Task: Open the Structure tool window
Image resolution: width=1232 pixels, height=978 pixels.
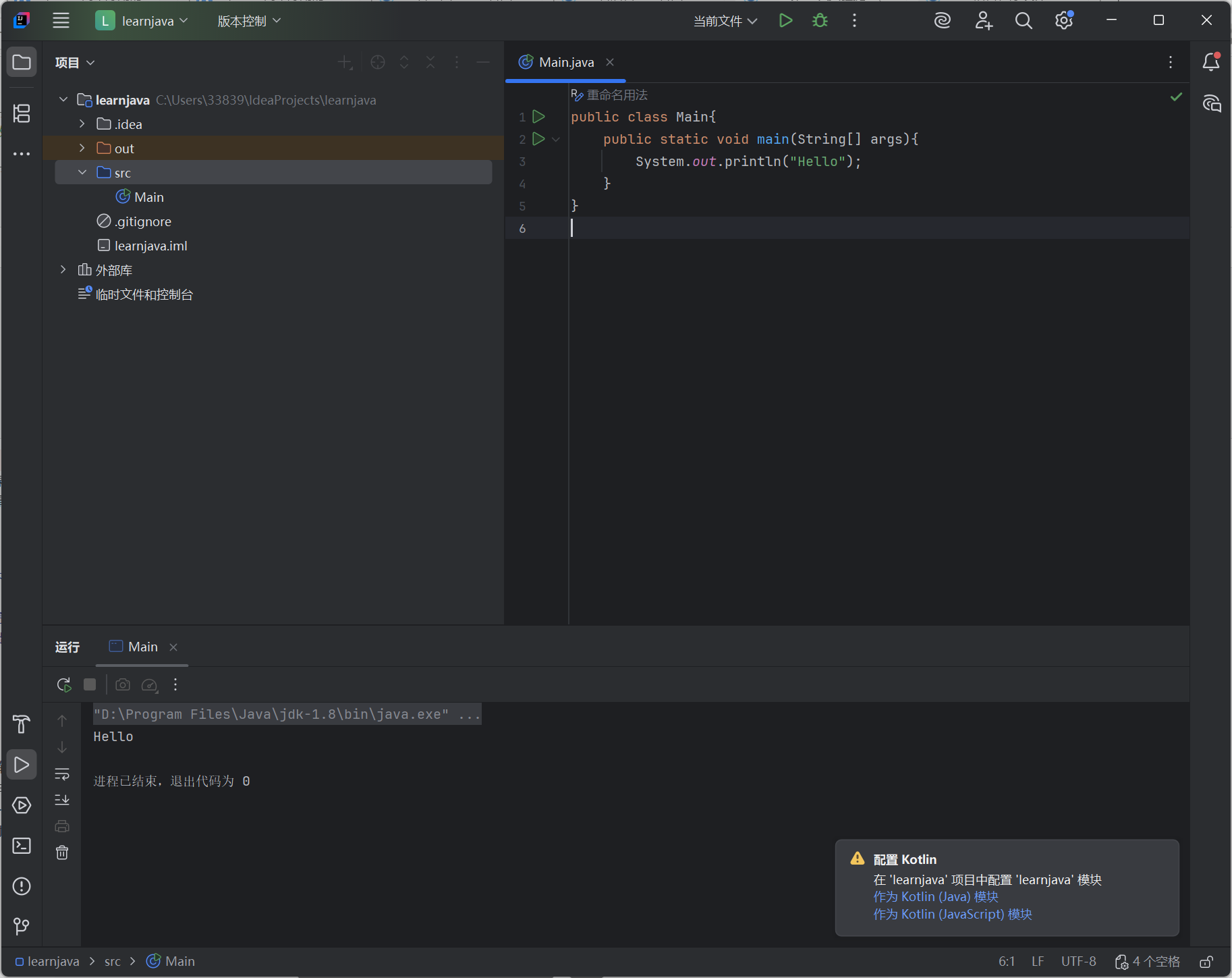Action: pos(22,113)
